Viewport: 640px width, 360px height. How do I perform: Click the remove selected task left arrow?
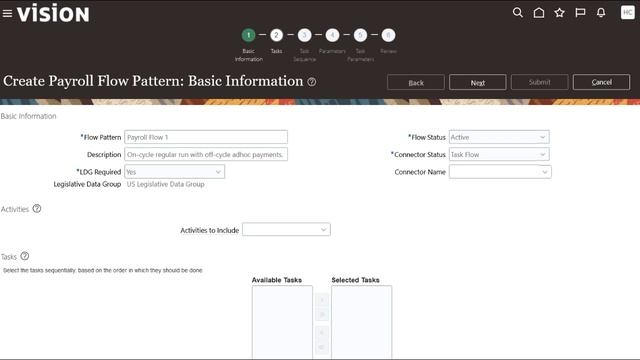(322, 332)
